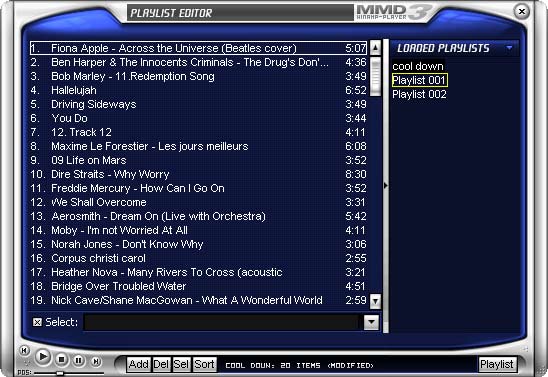
Task: Select 'Norah Jones - Don't Know Why'
Action: pos(198,244)
